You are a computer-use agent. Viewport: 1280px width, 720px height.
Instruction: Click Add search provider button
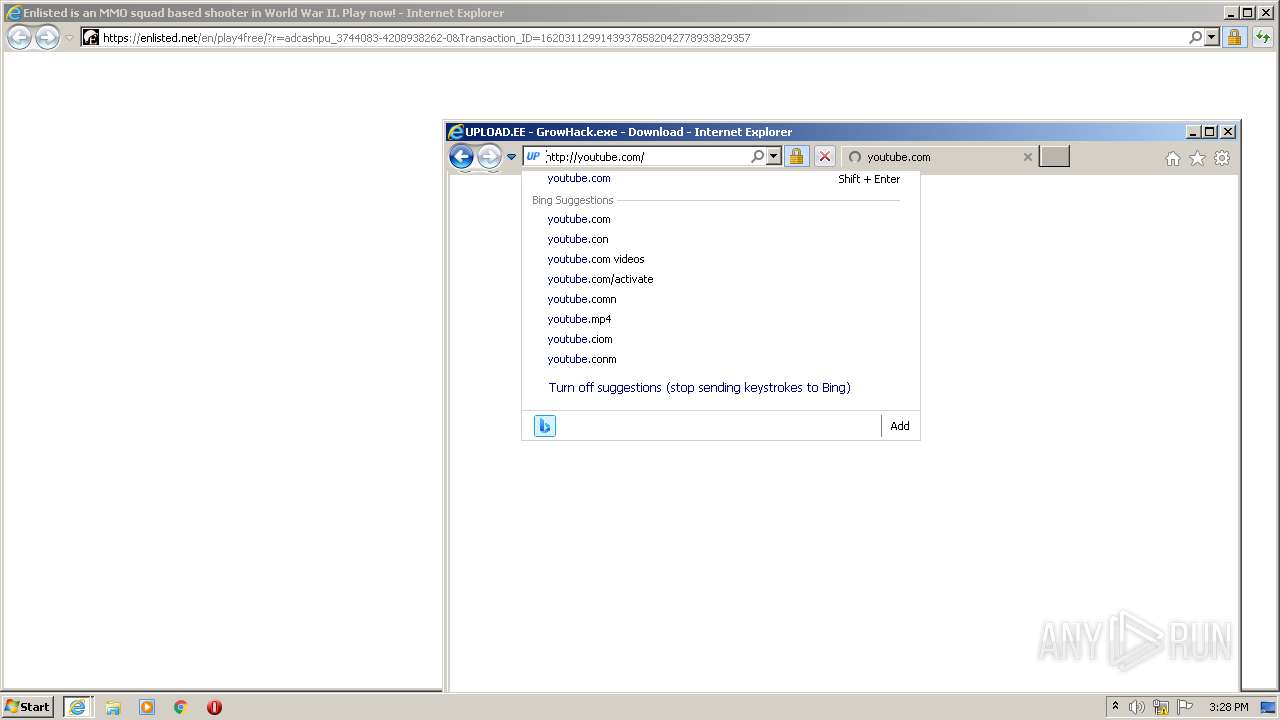[900, 426]
